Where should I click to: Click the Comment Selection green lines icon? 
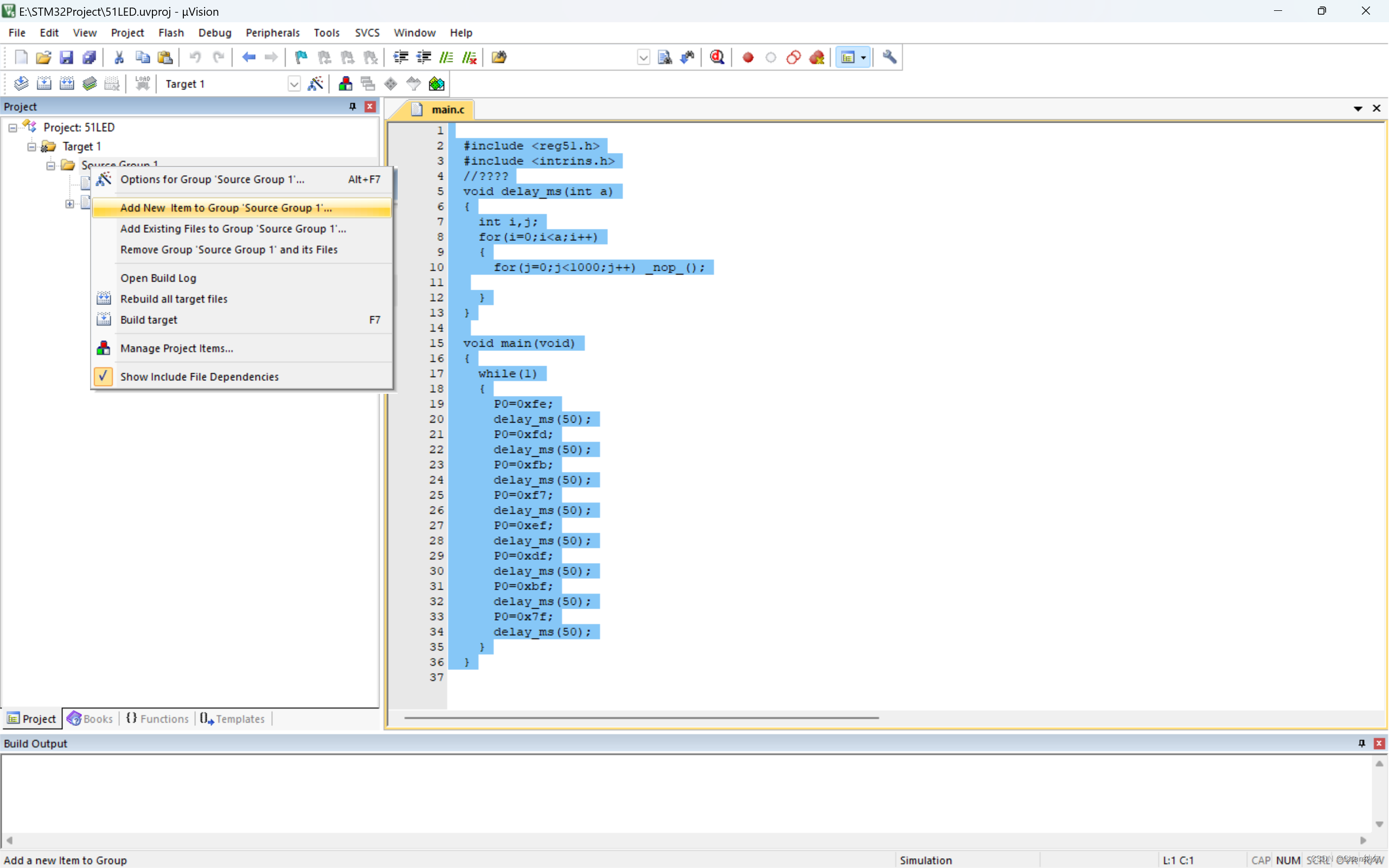tap(446, 58)
